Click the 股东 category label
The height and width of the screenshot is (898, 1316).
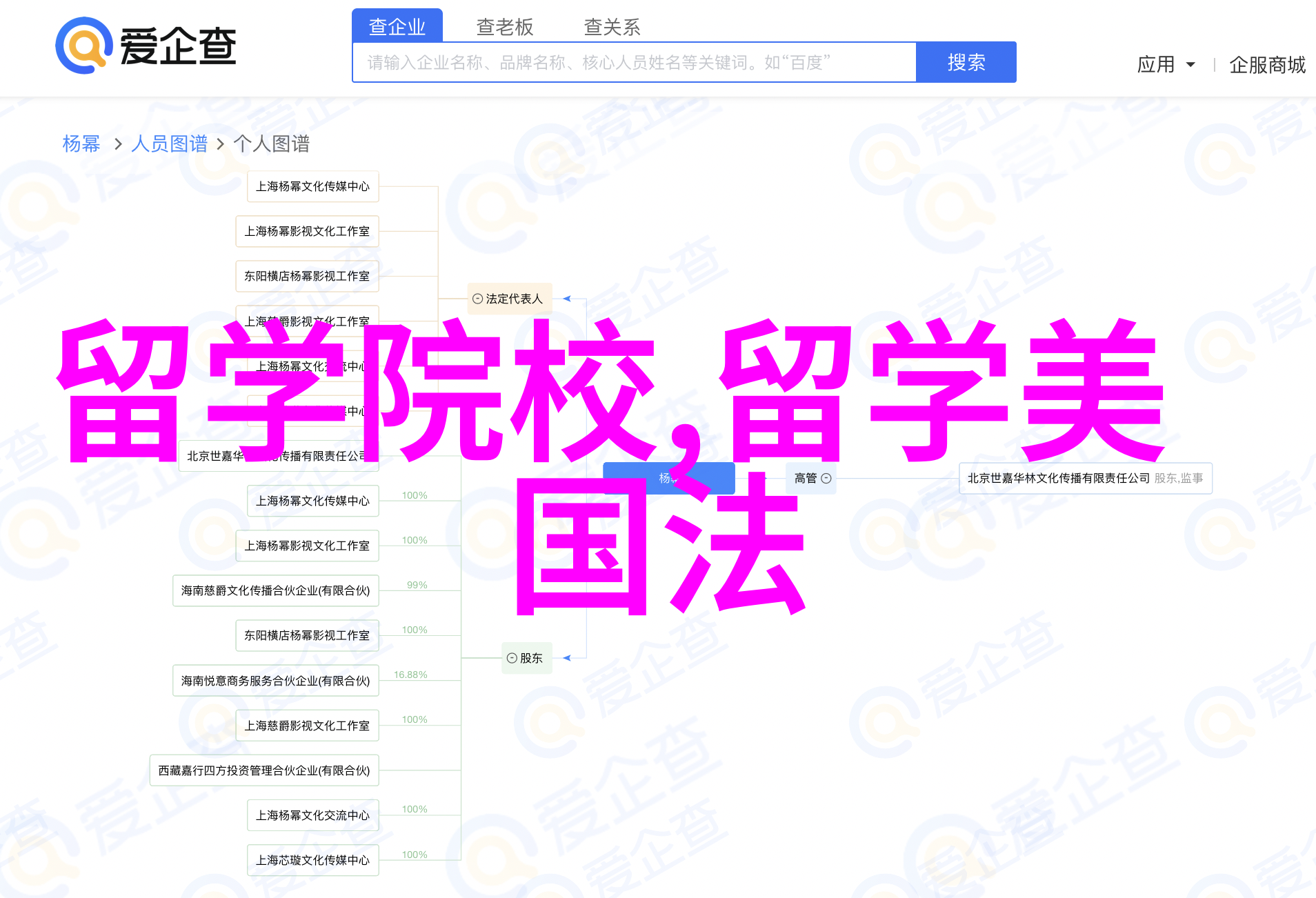click(531, 658)
